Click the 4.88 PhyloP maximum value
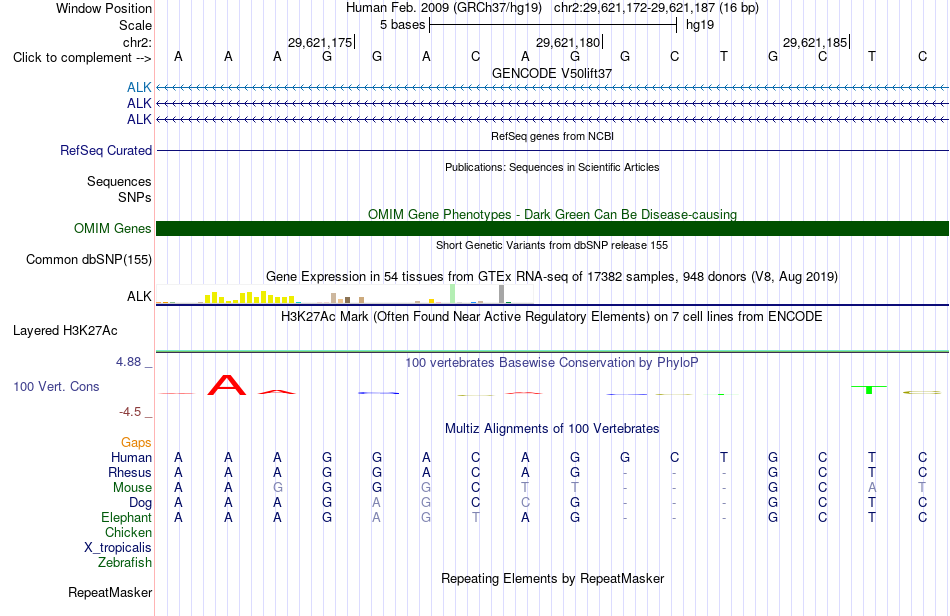The width and height of the screenshot is (950, 616). pos(128,362)
